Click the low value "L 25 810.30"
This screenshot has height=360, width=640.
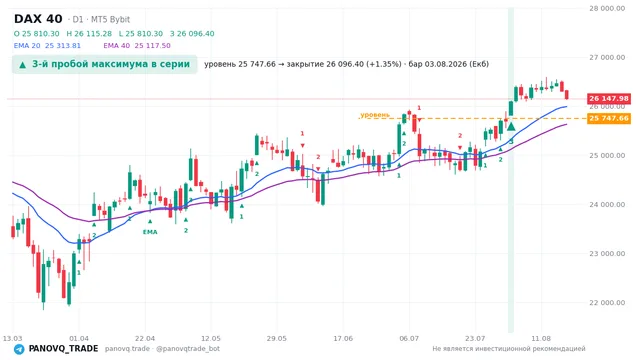(141, 33)
